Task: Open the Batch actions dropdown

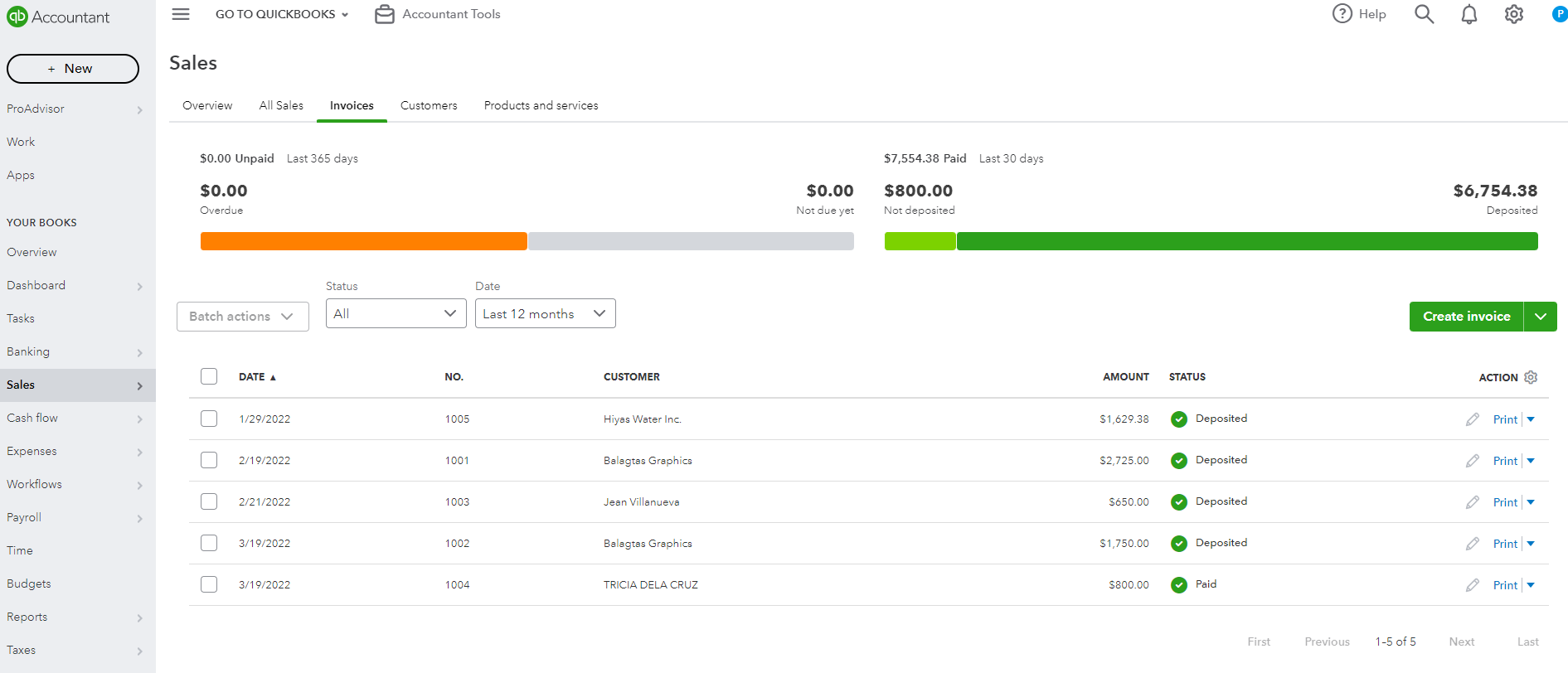Action: pyautogui.click(x=242, y=317)
